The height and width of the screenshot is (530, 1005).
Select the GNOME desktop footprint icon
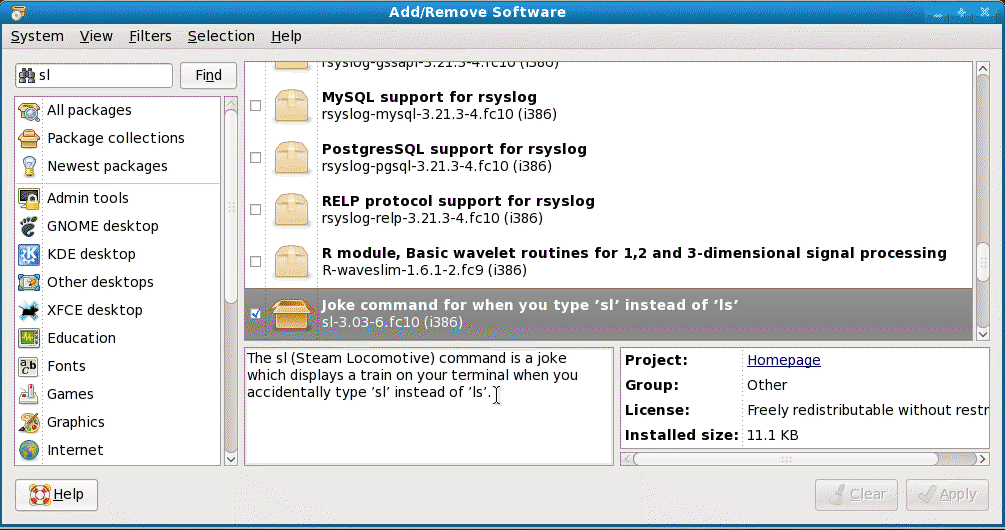coord(29,226)
